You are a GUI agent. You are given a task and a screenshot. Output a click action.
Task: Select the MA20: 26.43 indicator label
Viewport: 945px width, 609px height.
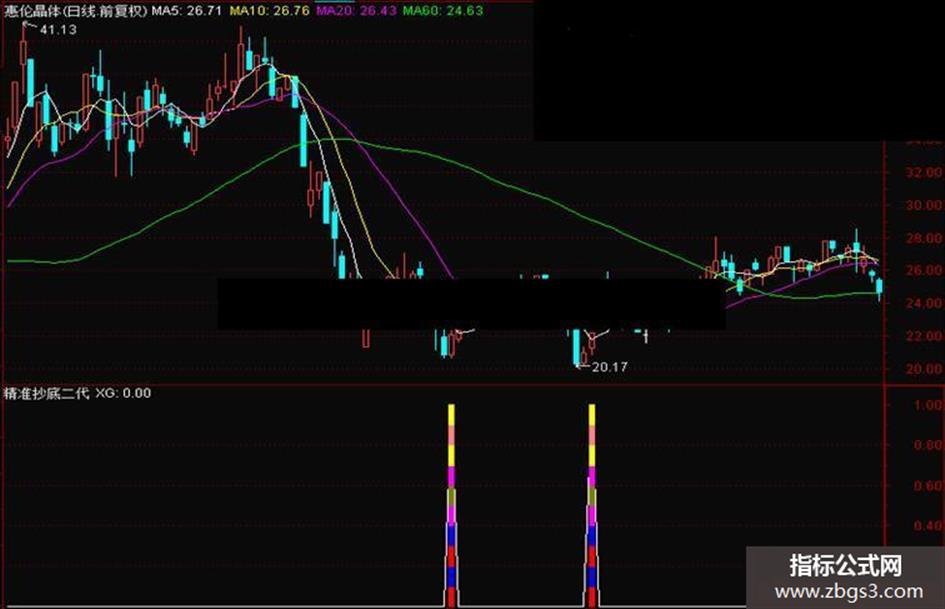click(356, 10)
